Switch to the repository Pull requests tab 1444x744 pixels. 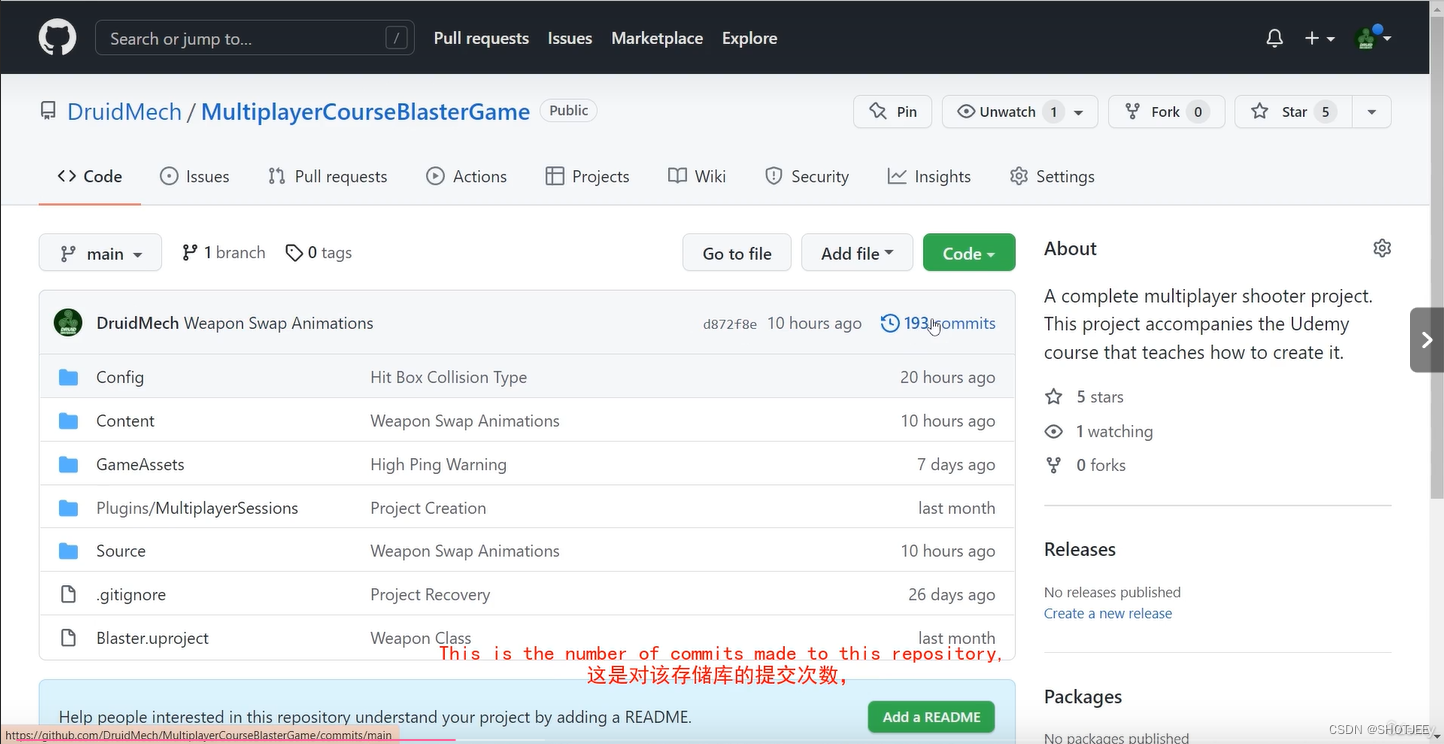tap(328, 176)
